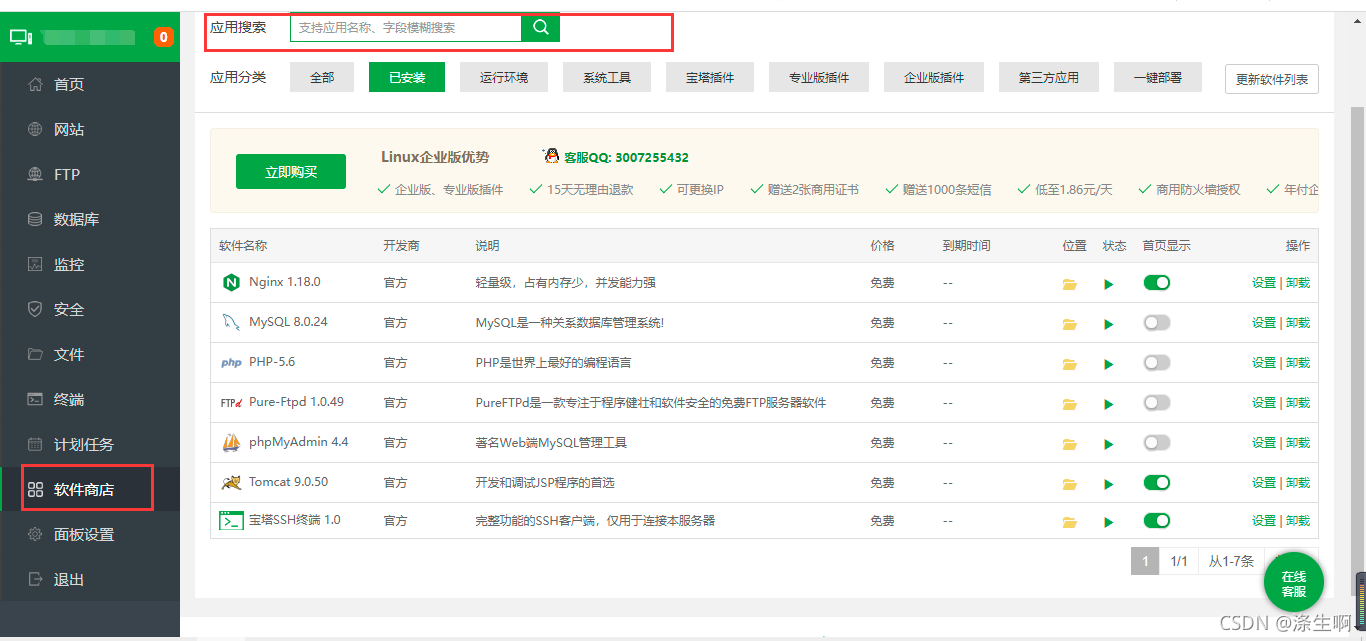
Task: Toggle Tomcat homepage display switch
Action: click(x=1157, y=483)
